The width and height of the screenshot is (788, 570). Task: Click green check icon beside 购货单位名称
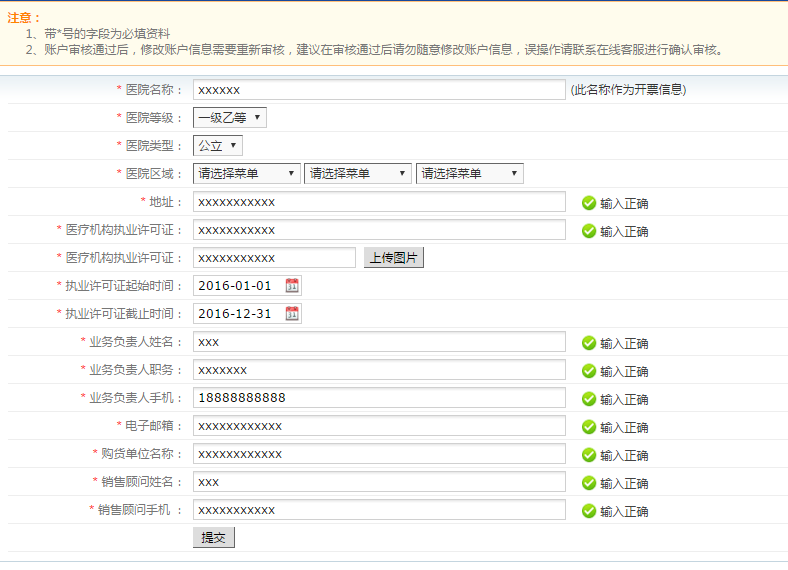pyautogui.click(x=589, y=455)
